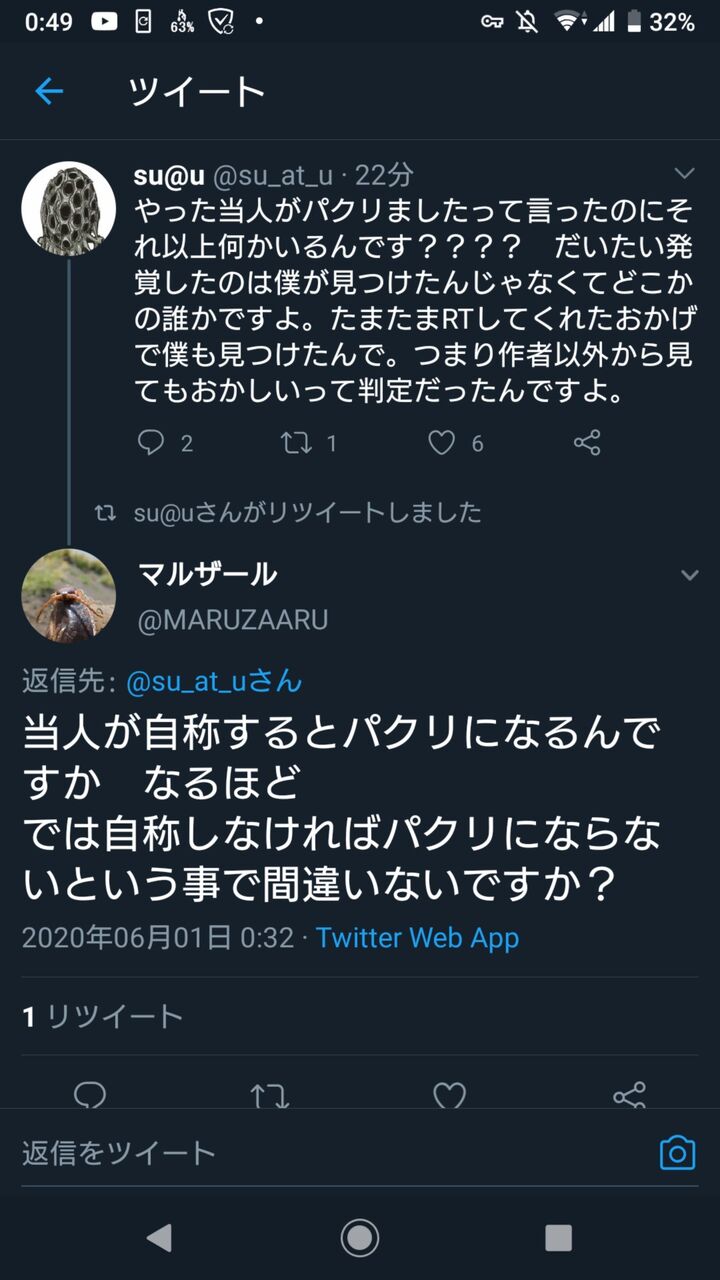Toggle retweet on su@u's tweet
The height and width of the screenshot is (1280, 720).
tap(299, 443)
